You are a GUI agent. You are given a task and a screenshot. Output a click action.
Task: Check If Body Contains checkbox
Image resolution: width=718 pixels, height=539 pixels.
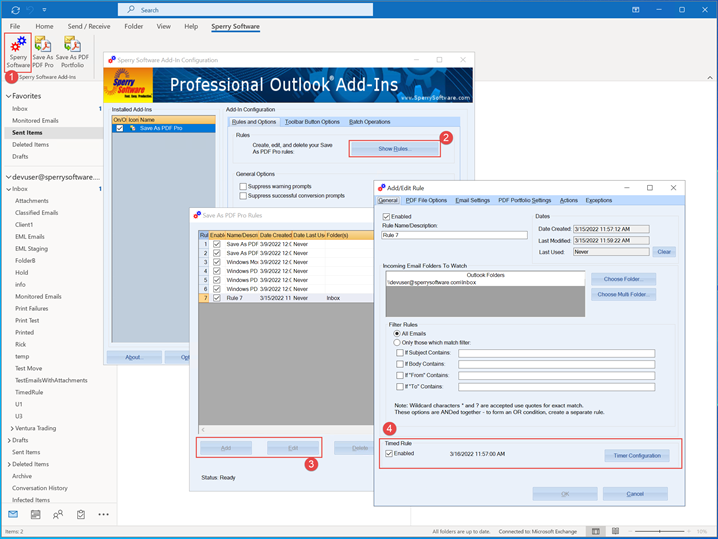pos(400,364)
